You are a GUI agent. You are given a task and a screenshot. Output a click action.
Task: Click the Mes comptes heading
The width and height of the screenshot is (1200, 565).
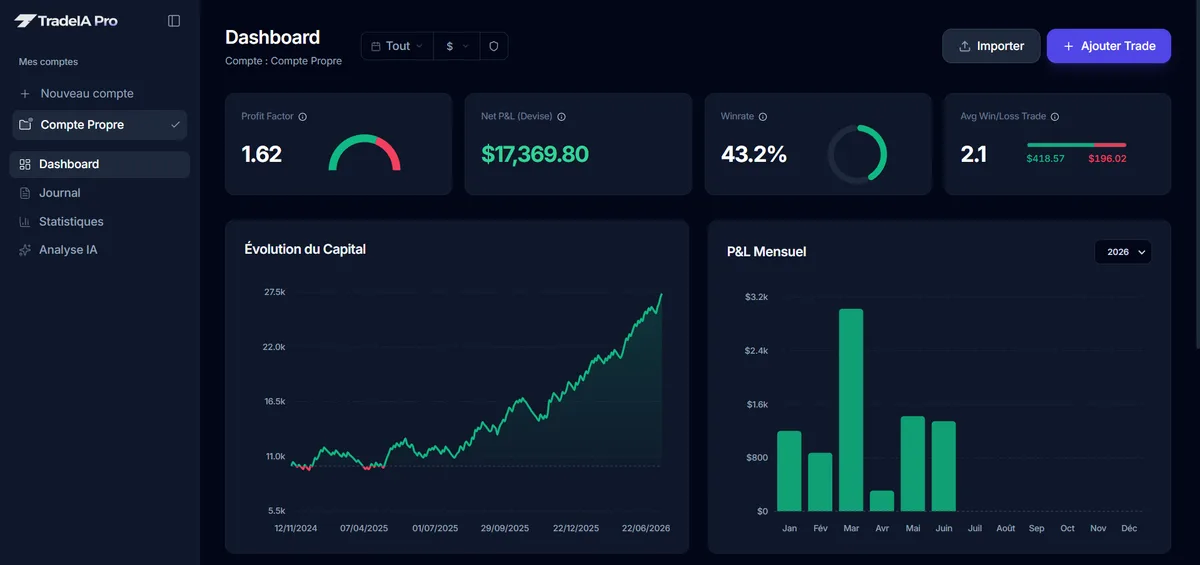[x=48, y=62]
